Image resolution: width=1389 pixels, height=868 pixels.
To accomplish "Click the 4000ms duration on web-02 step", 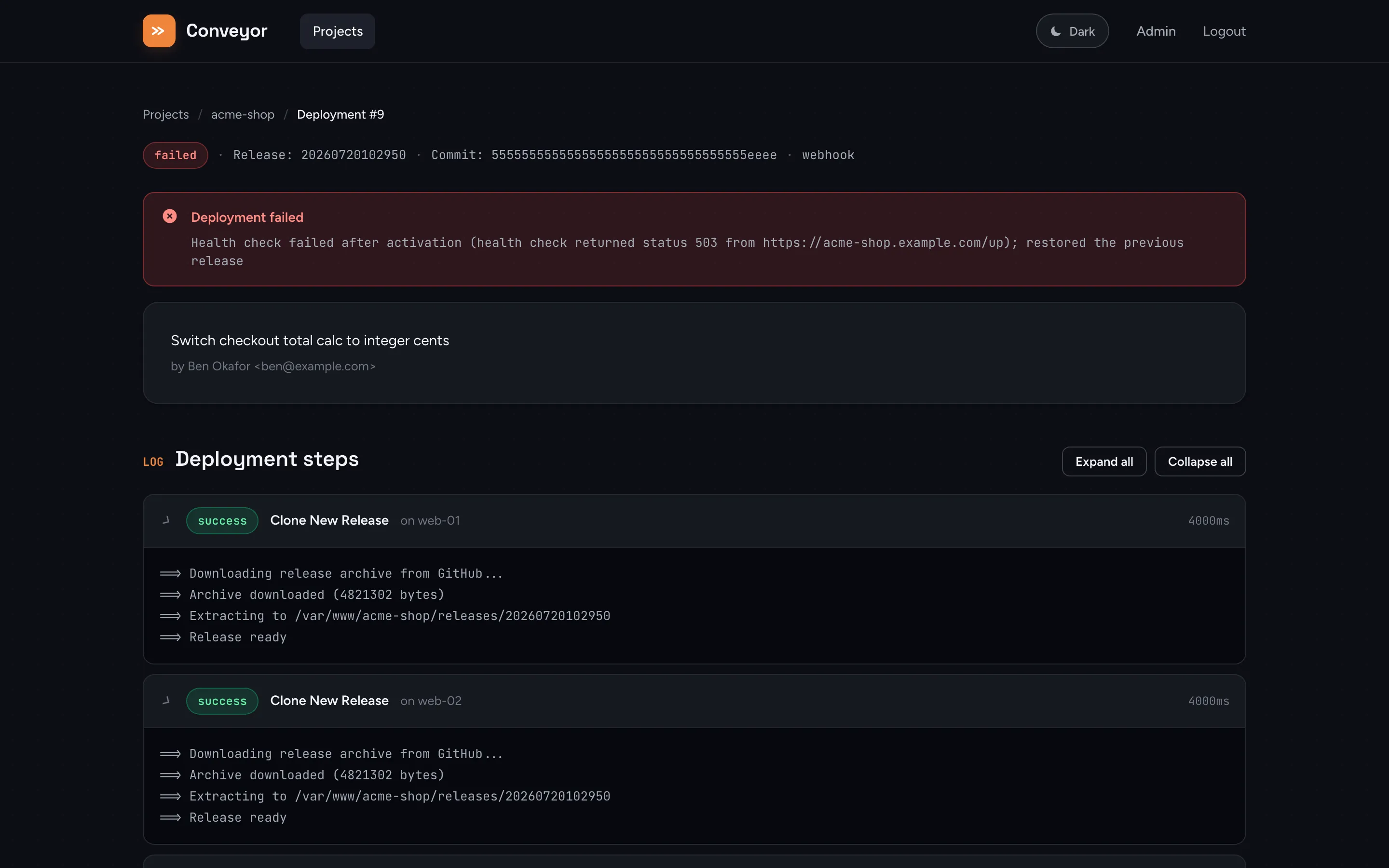I will point(1209,701).
